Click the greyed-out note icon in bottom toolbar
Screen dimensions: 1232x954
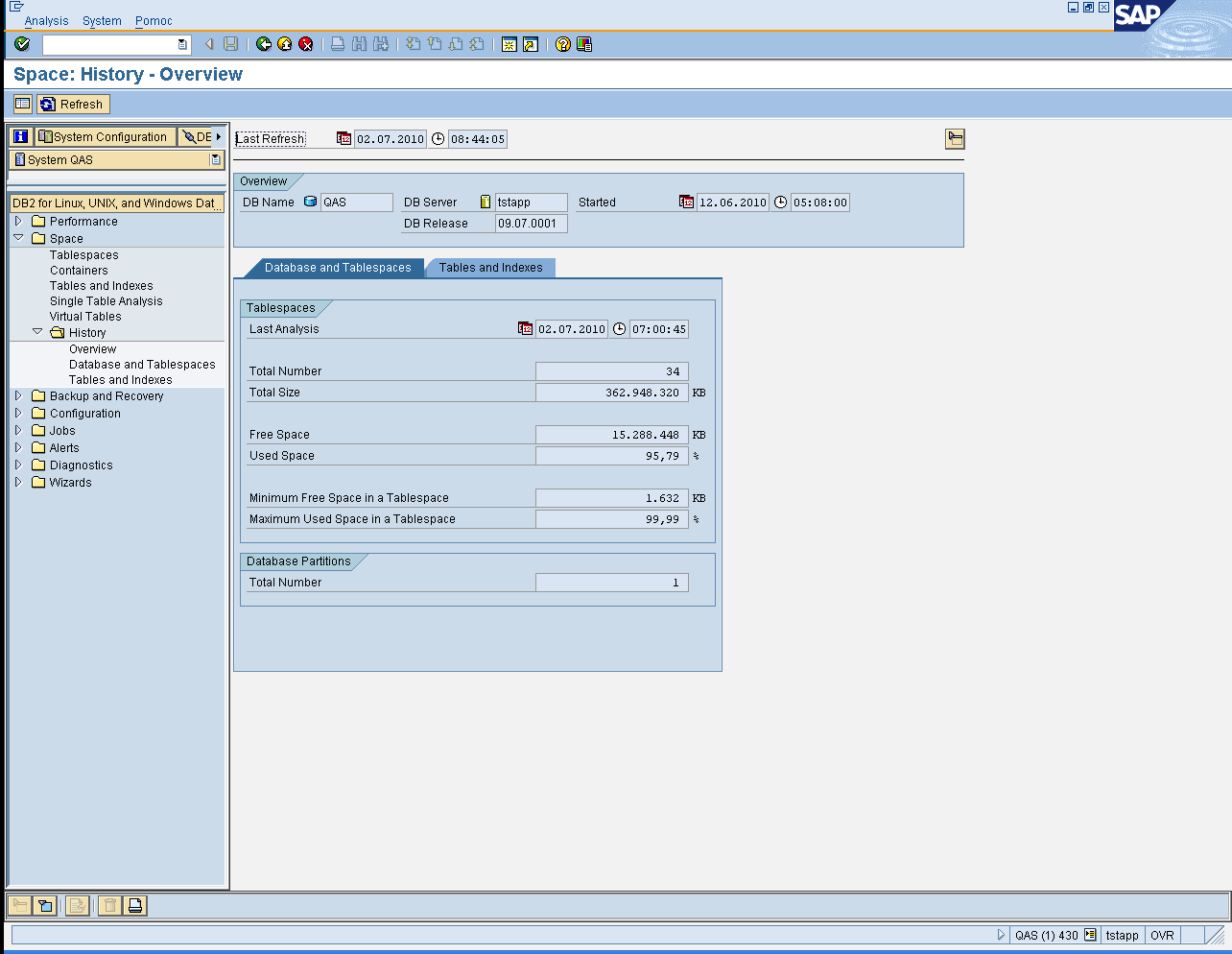coord(78,905)
